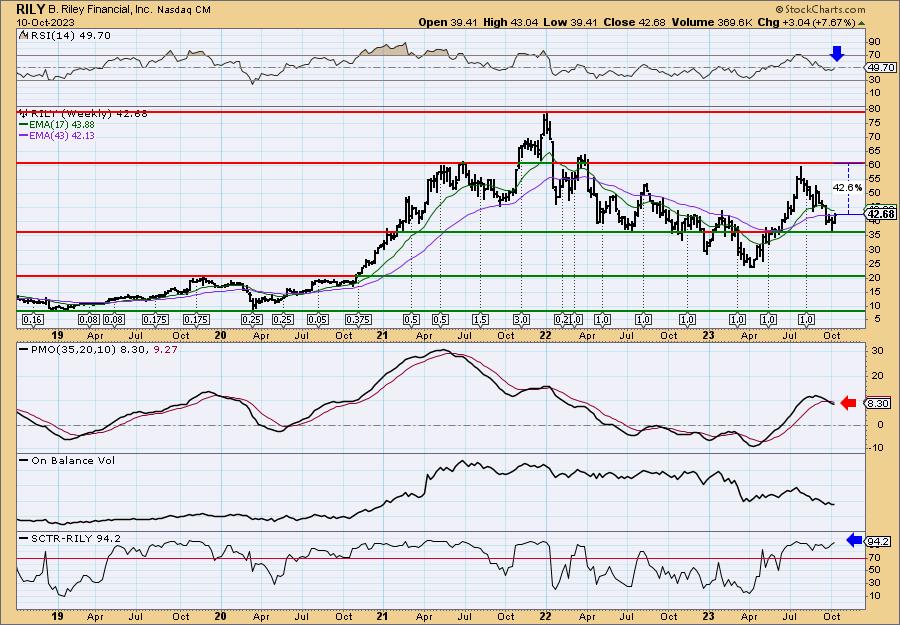The height and width of the screenshot is (625, 900).
Task: Click the SCTR-RILY 94.2 legend label
Action: (75, 538)
